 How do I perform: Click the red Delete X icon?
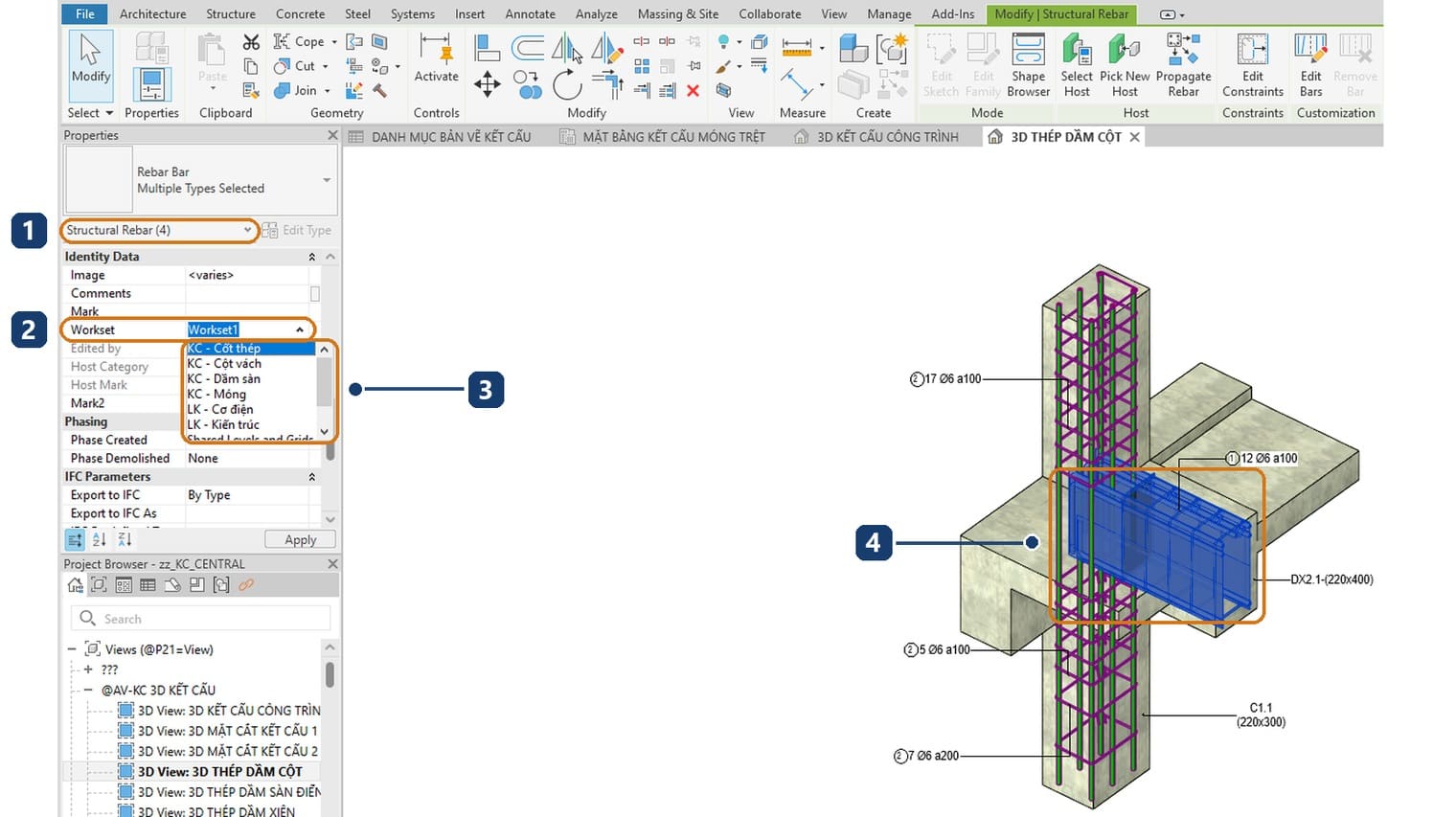[693, 90]
